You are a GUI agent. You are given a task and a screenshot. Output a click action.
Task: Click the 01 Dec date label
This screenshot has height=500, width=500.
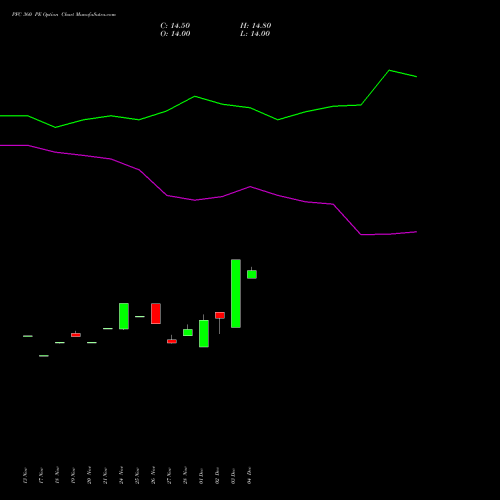(201, 475)
